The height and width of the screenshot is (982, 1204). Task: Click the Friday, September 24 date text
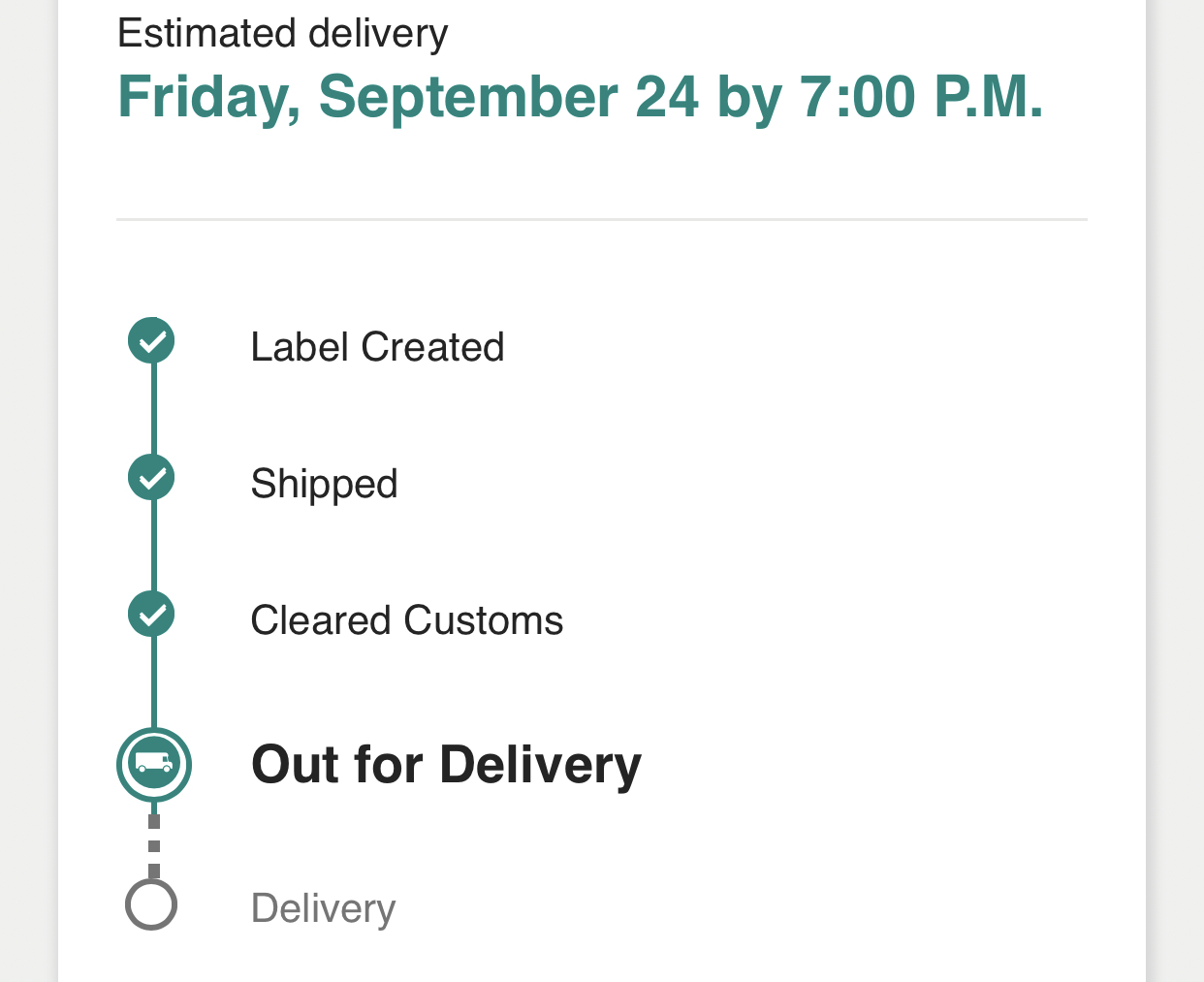(407, 97)
